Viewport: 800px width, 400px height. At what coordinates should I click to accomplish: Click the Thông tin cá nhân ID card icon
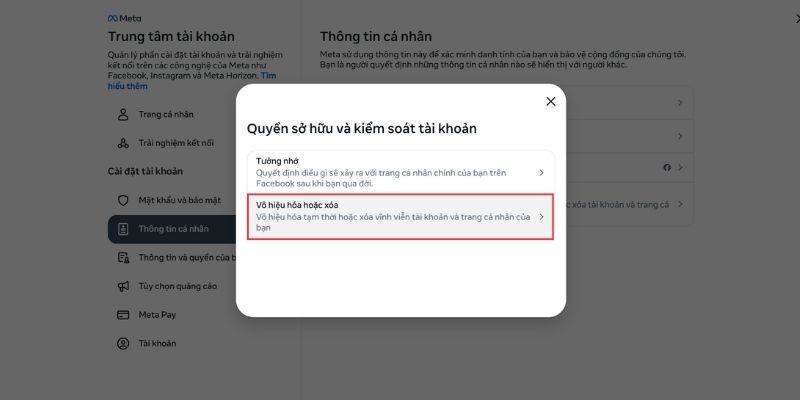click(x=123, y=229)
